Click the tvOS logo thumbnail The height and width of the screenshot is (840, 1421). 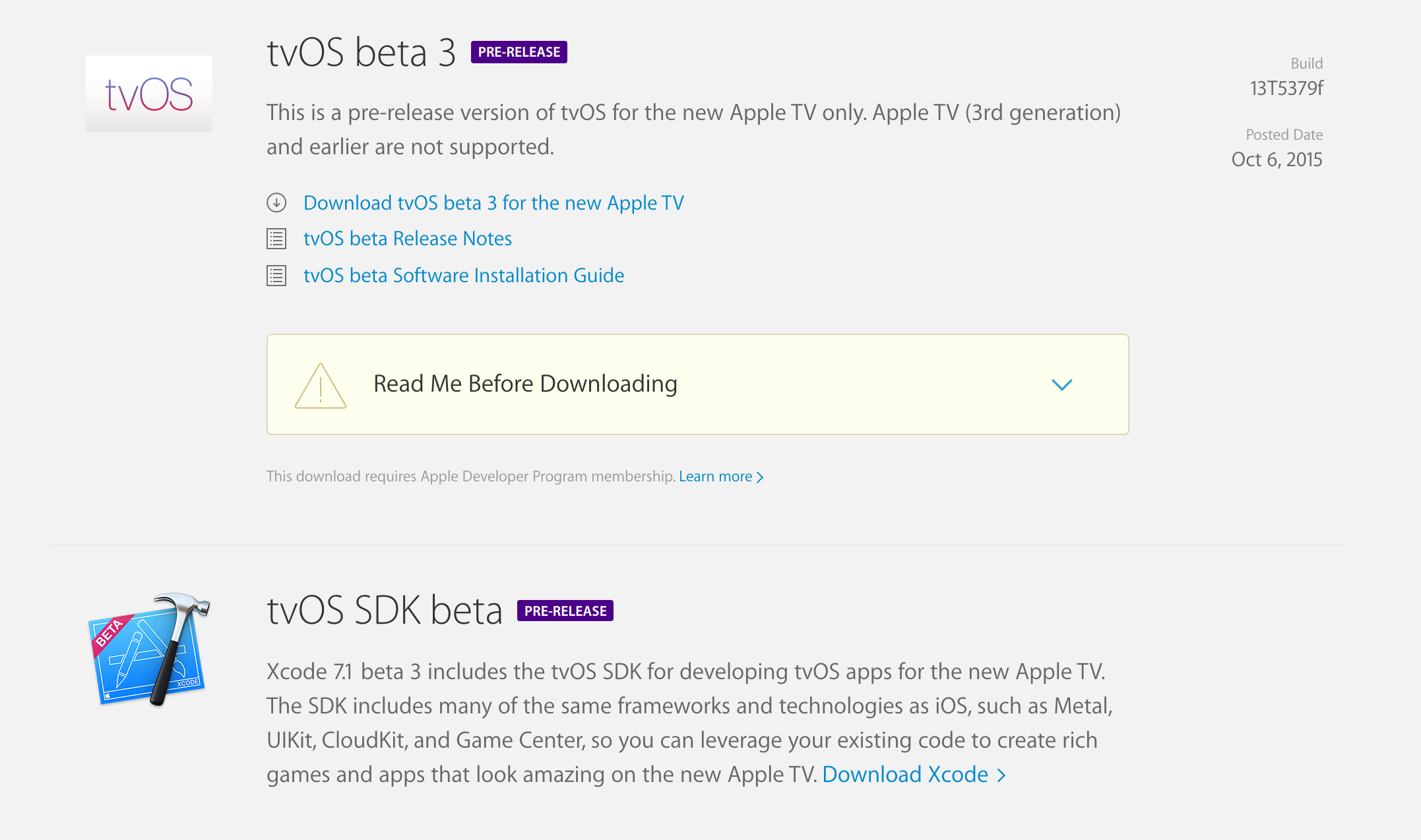point(149,94)
